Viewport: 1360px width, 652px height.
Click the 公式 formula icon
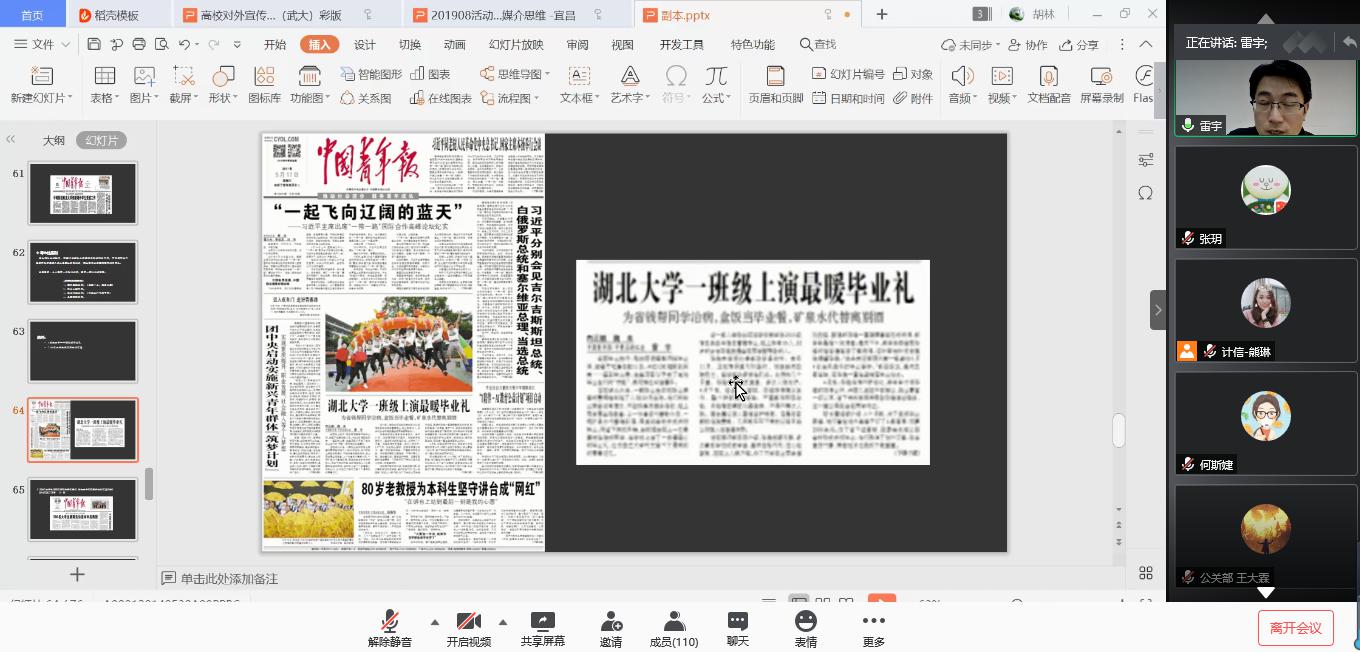coord(715,77)
